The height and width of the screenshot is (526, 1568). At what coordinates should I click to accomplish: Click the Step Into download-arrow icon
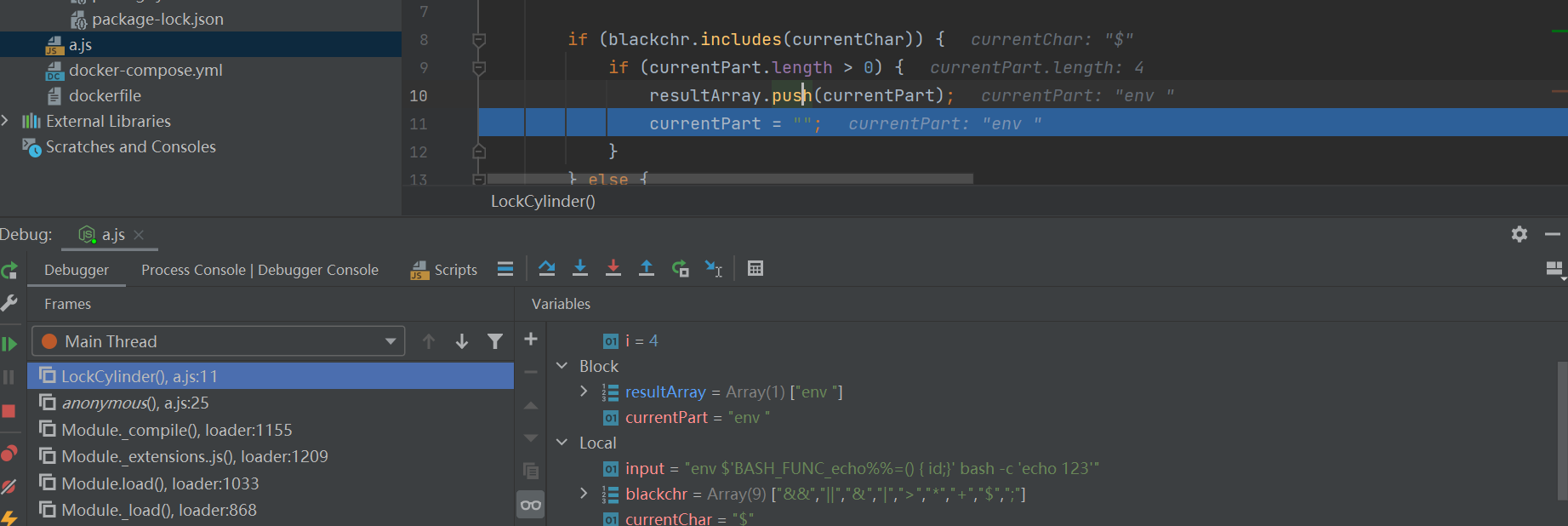(x=580, y=269)
